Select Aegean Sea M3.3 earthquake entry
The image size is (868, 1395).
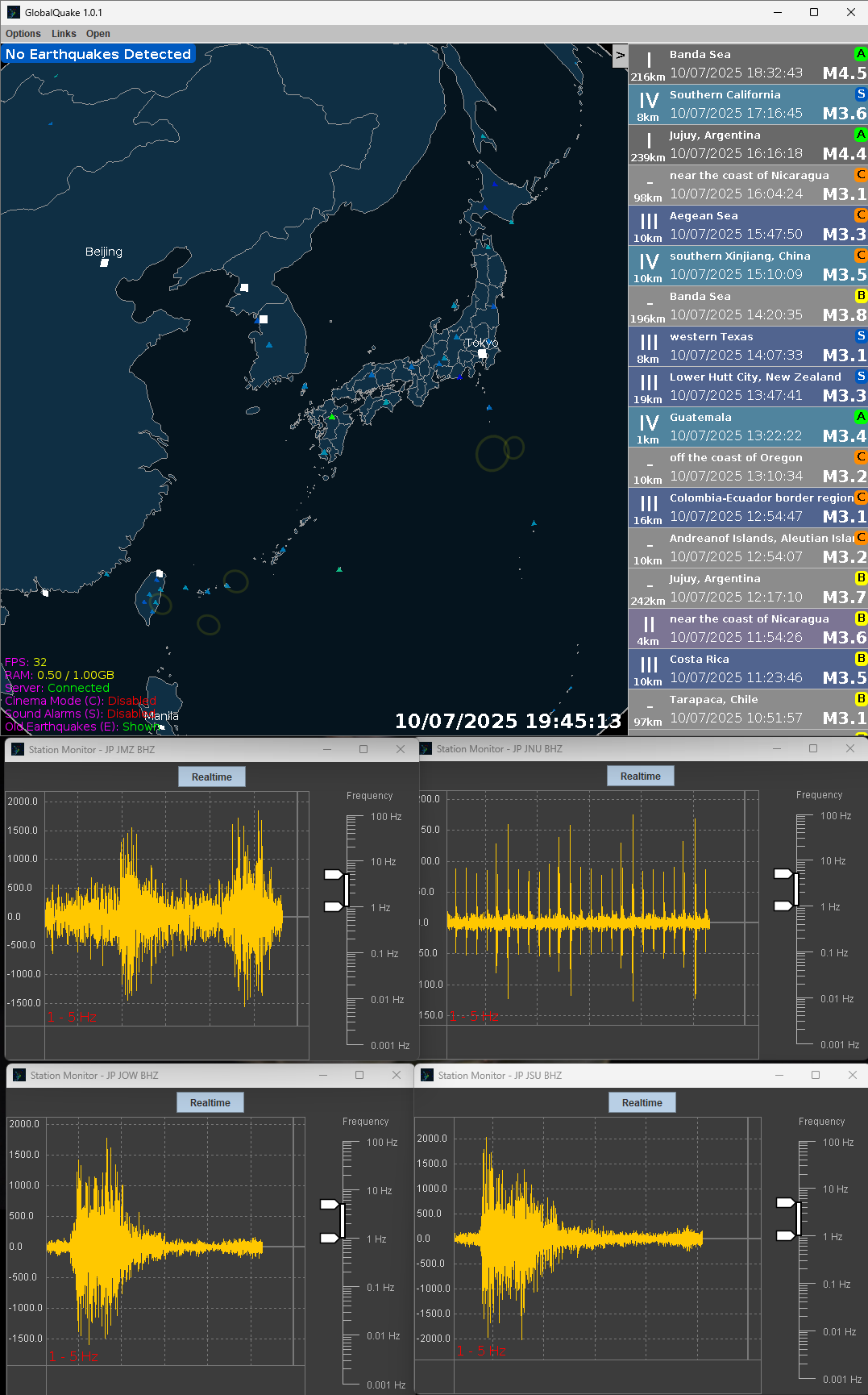click(748, 225)
